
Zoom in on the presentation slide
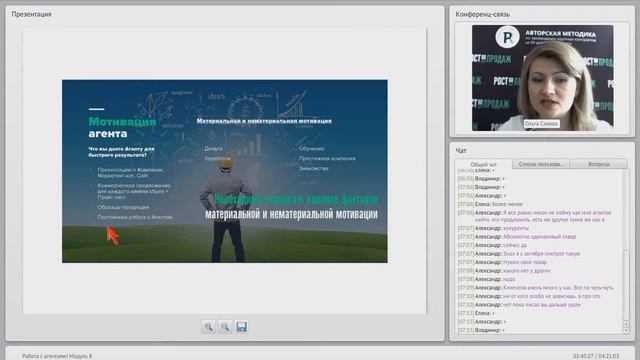[208, 327]
